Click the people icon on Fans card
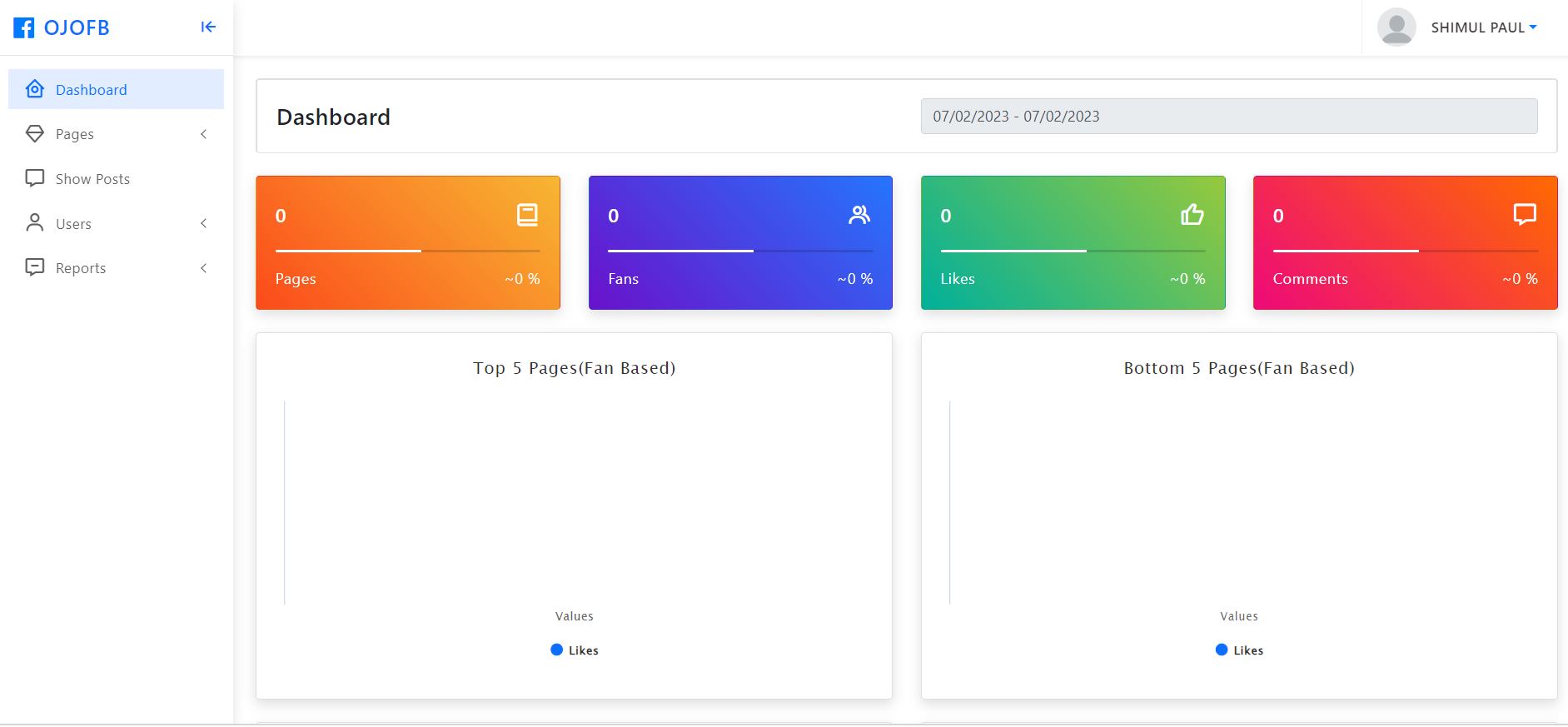Image resolution: width=1568 pixels, height=727 pixels. (x=859, y=215)
